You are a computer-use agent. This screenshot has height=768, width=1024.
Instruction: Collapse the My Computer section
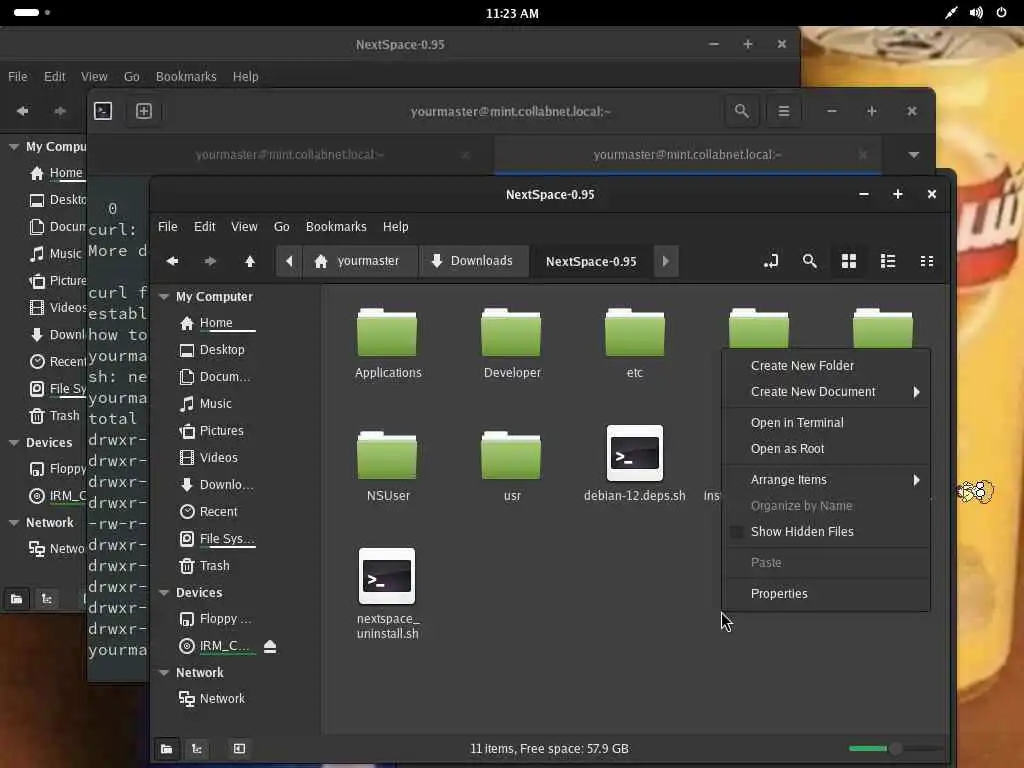tap(164, 297)
